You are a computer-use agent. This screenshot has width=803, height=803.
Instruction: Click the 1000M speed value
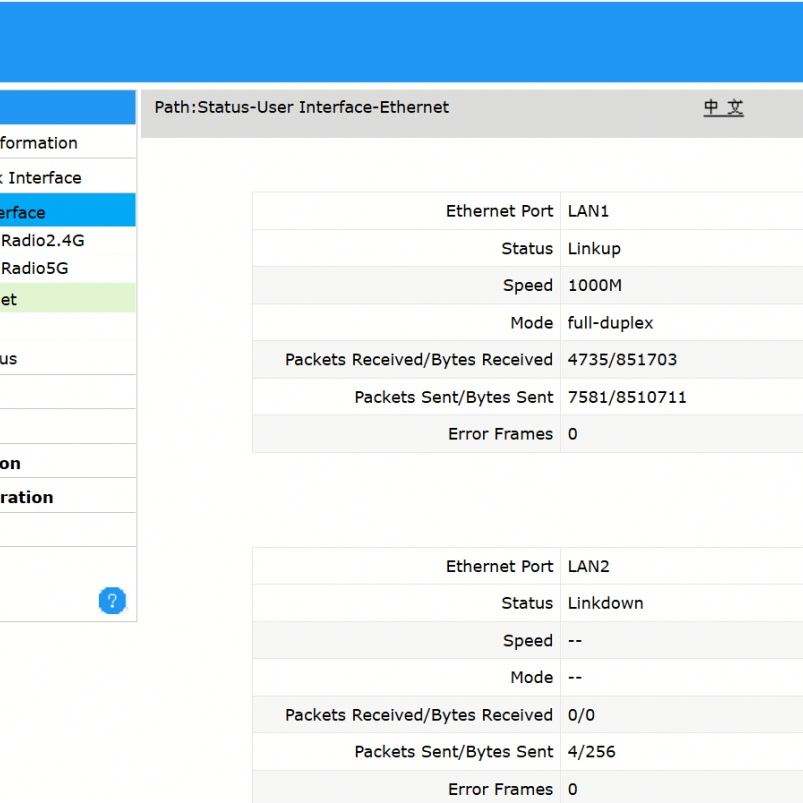pos(594,285)
